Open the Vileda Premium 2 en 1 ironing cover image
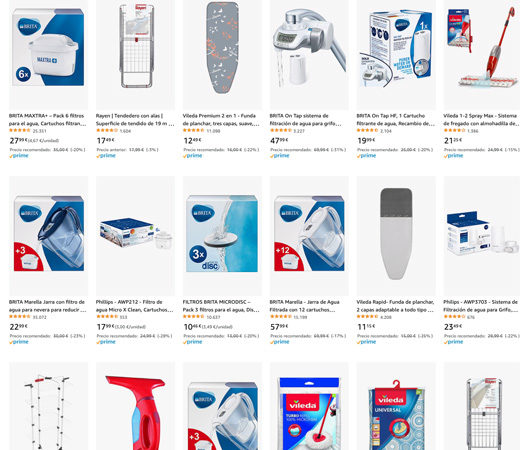The width and height of the screenshot is (520, 450). pos(222,47)
